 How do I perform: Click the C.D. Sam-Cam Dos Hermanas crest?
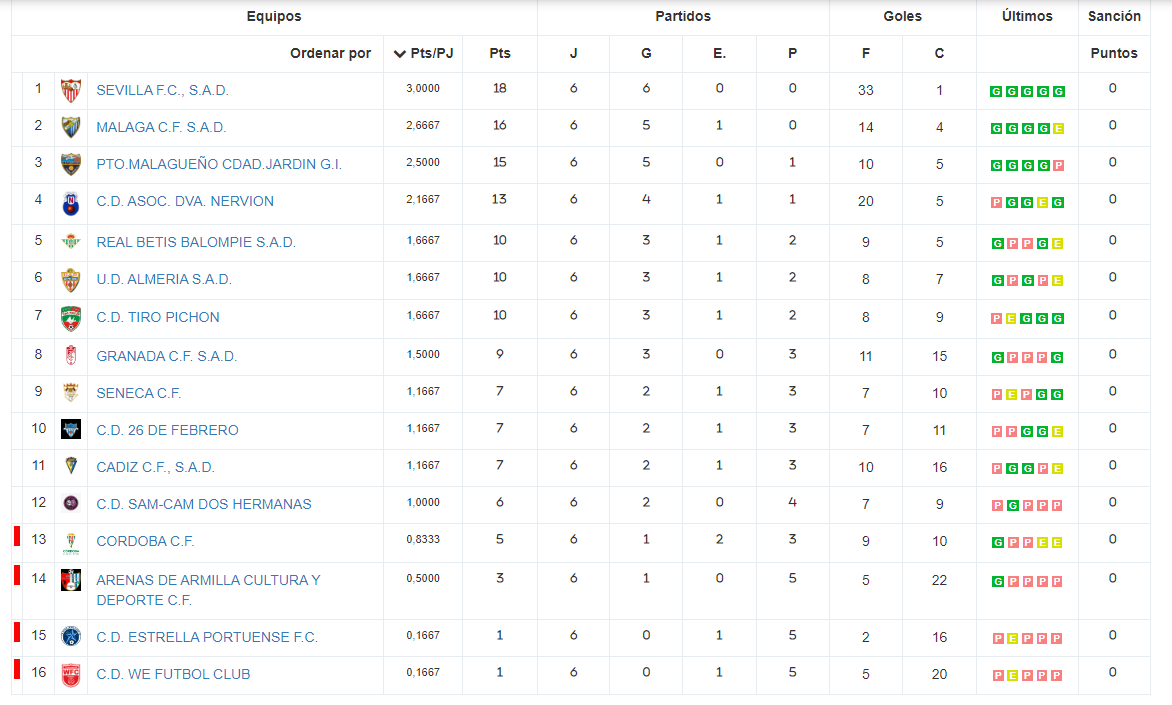pos(71,503)
